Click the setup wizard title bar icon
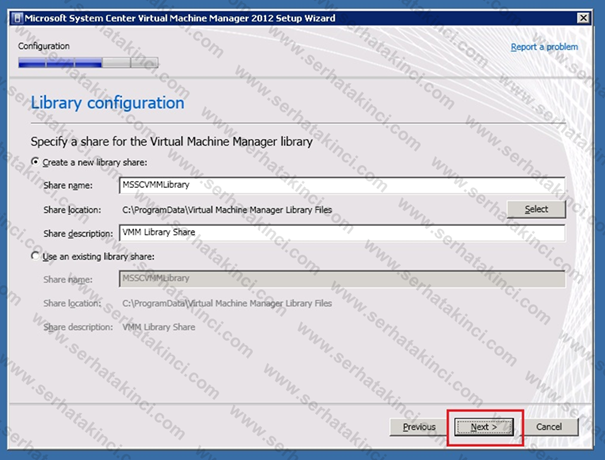 [17, 18]
